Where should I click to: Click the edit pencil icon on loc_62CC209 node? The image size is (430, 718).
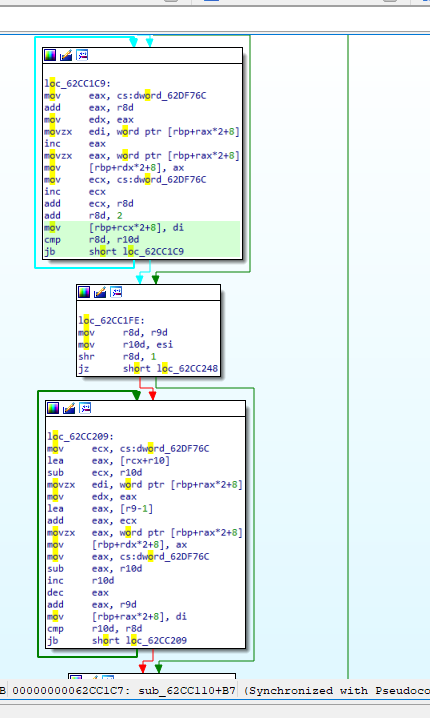(x=69, y=408)
